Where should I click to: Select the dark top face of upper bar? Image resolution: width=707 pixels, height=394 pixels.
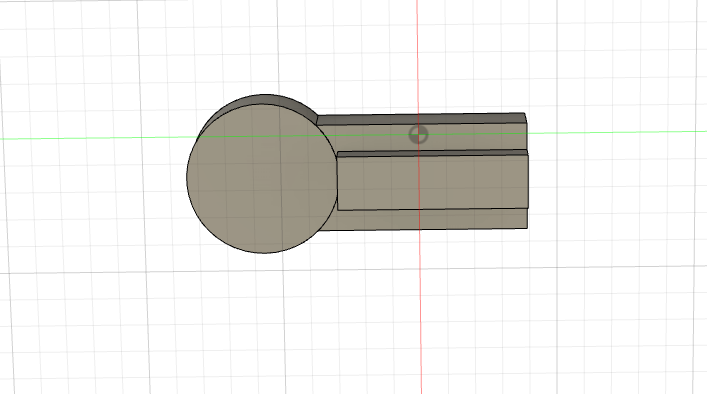422,119
